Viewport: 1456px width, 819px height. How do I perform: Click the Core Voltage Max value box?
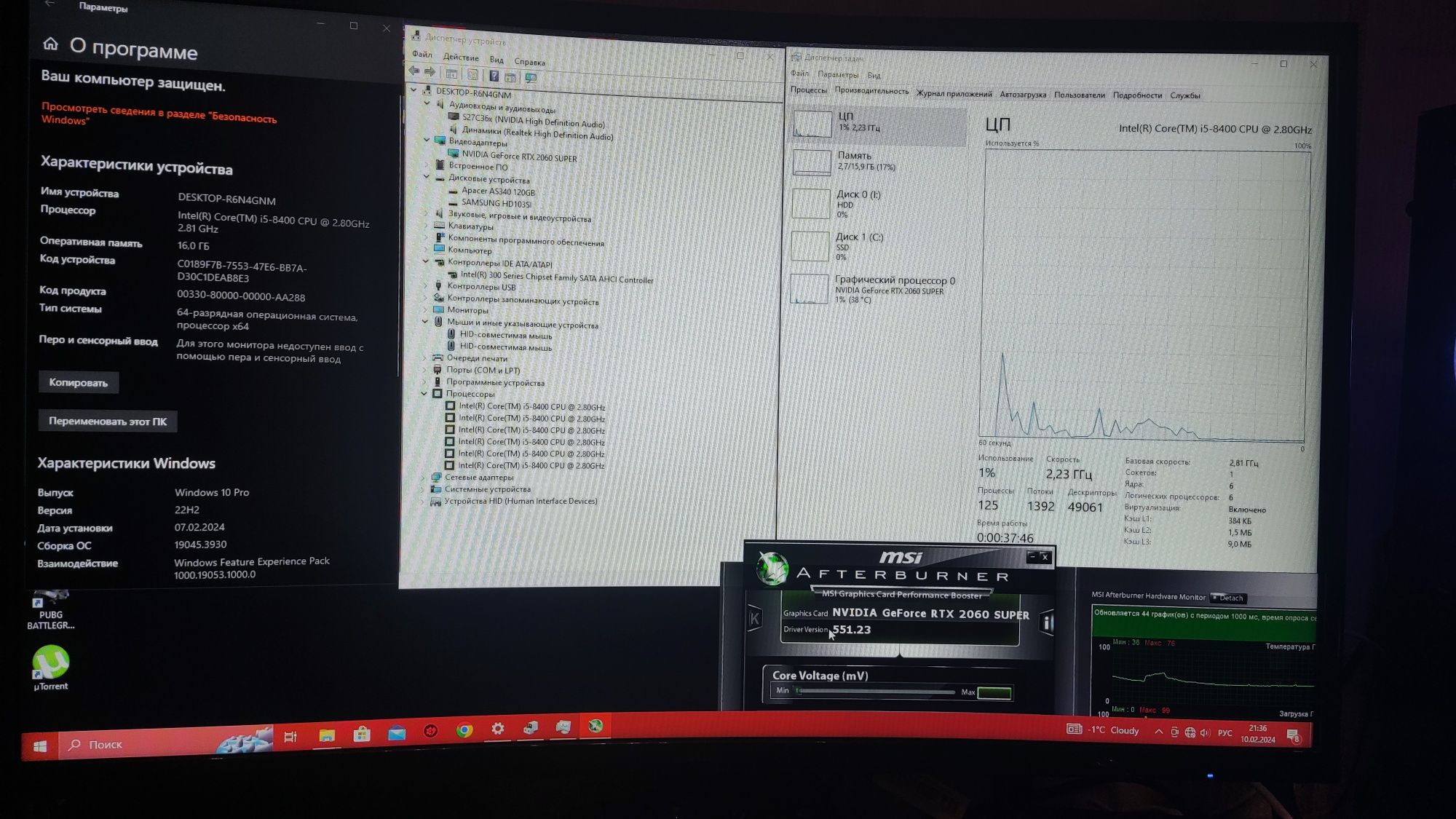(x=994, y=693)
